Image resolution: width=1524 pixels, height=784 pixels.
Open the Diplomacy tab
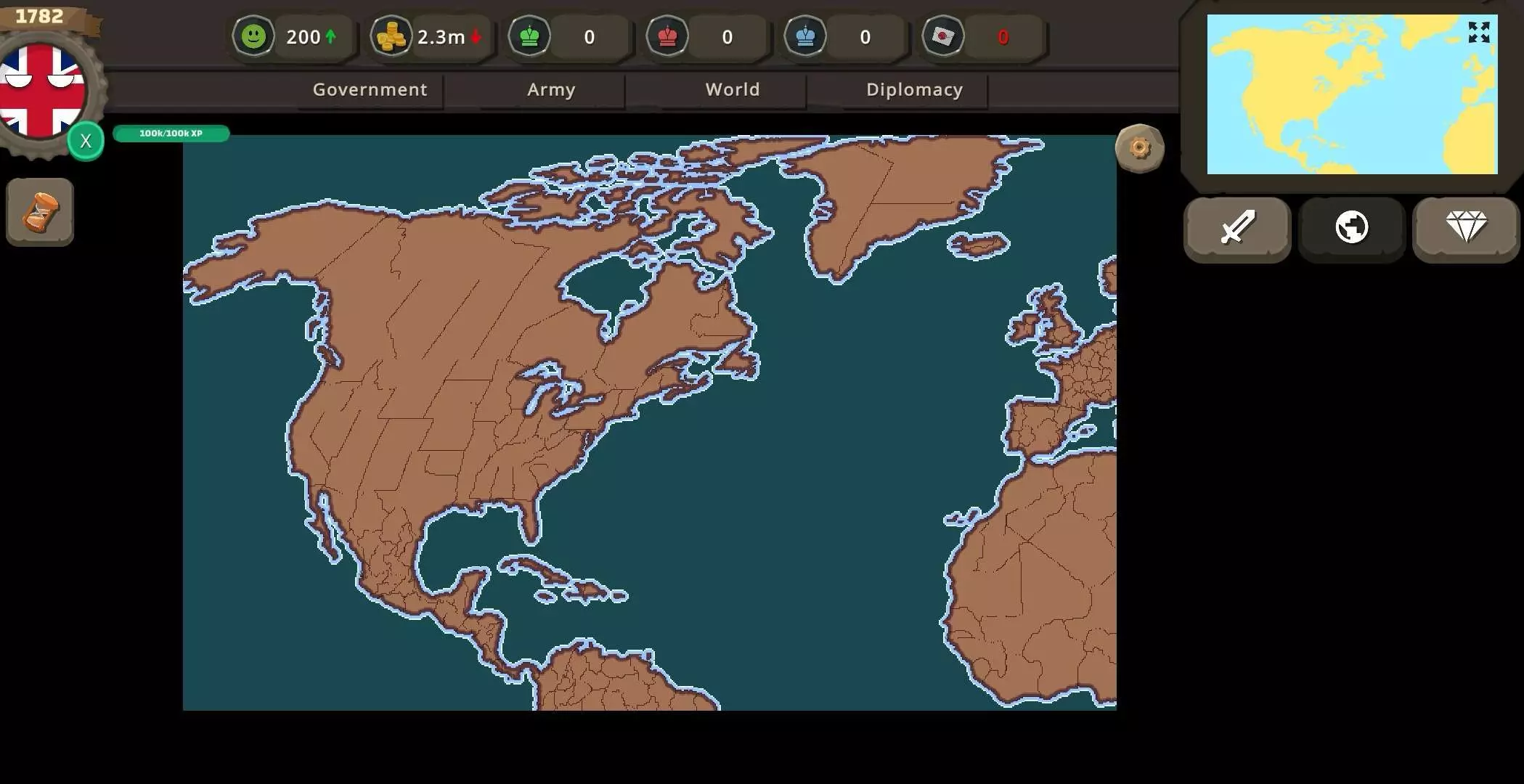click(x=914, y=89)
